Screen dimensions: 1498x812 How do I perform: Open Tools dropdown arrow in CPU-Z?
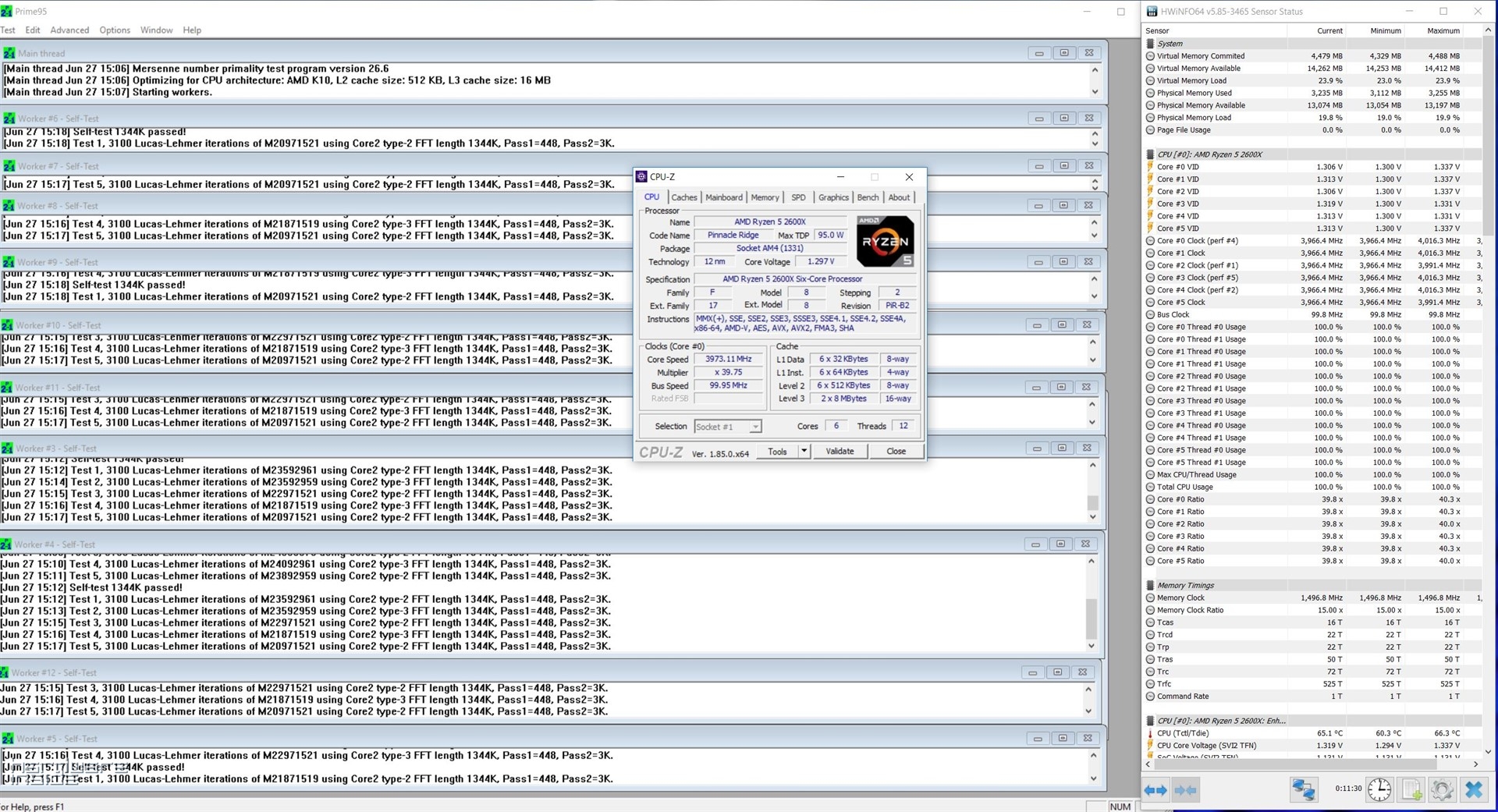(x=804, y=452)
